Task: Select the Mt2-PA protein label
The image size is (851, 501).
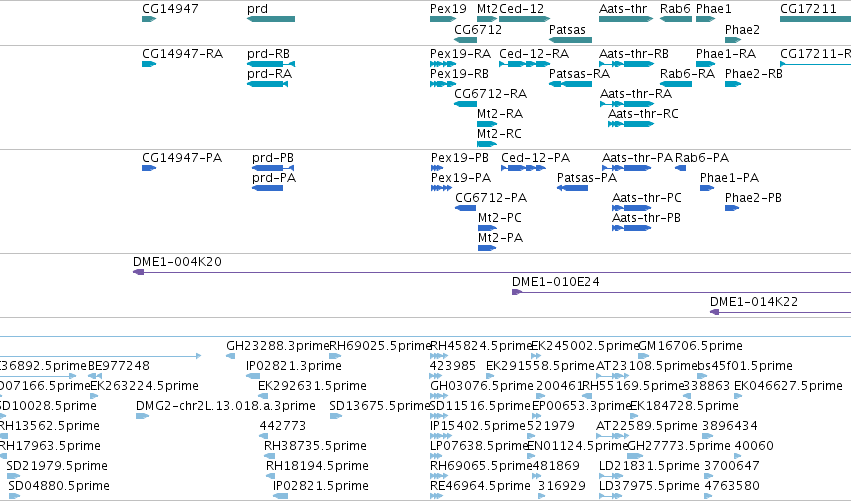Action: pyautogui.click(x=500, y=238)
